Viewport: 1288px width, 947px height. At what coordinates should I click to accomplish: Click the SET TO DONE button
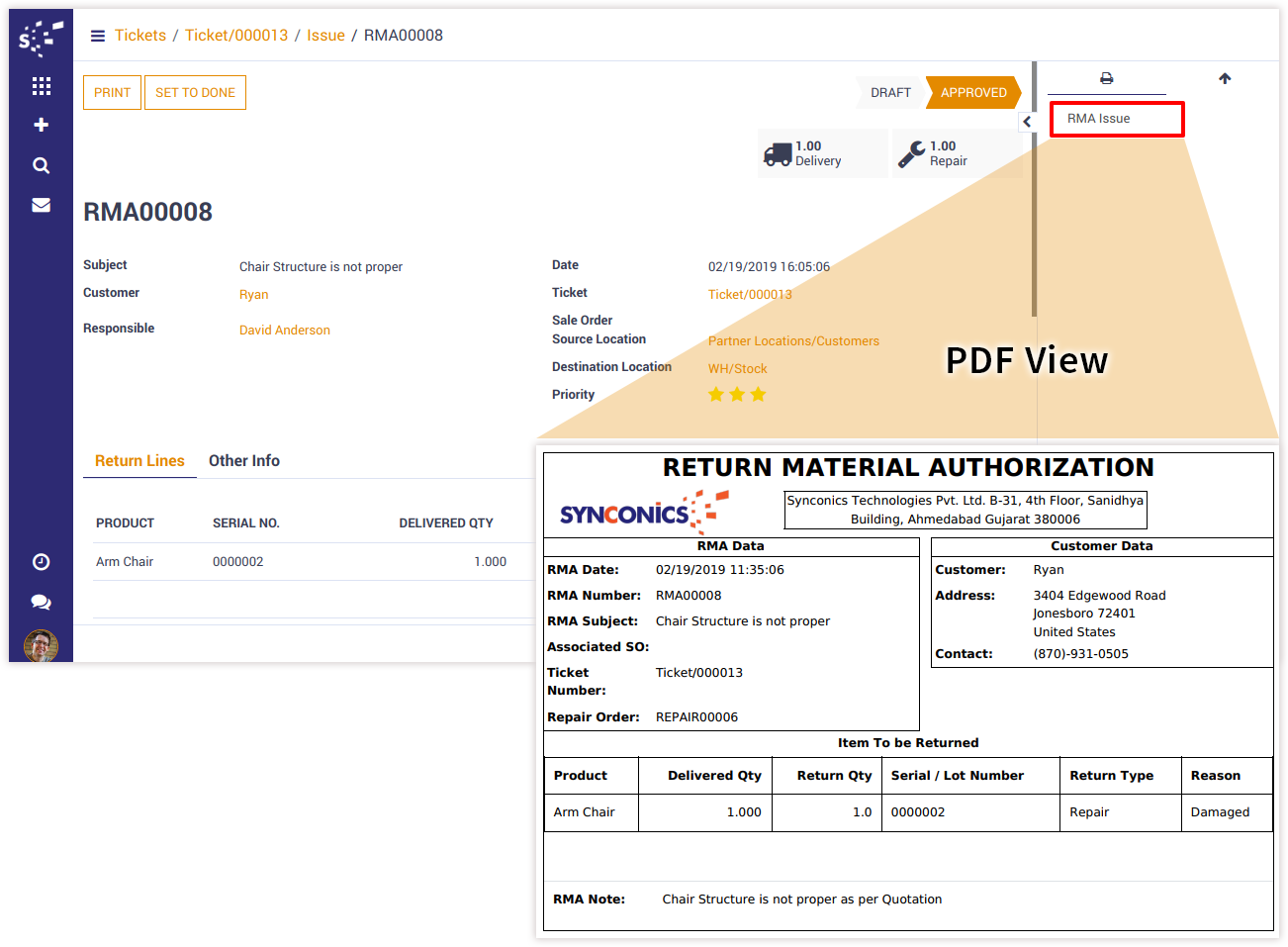click(195, 93)
